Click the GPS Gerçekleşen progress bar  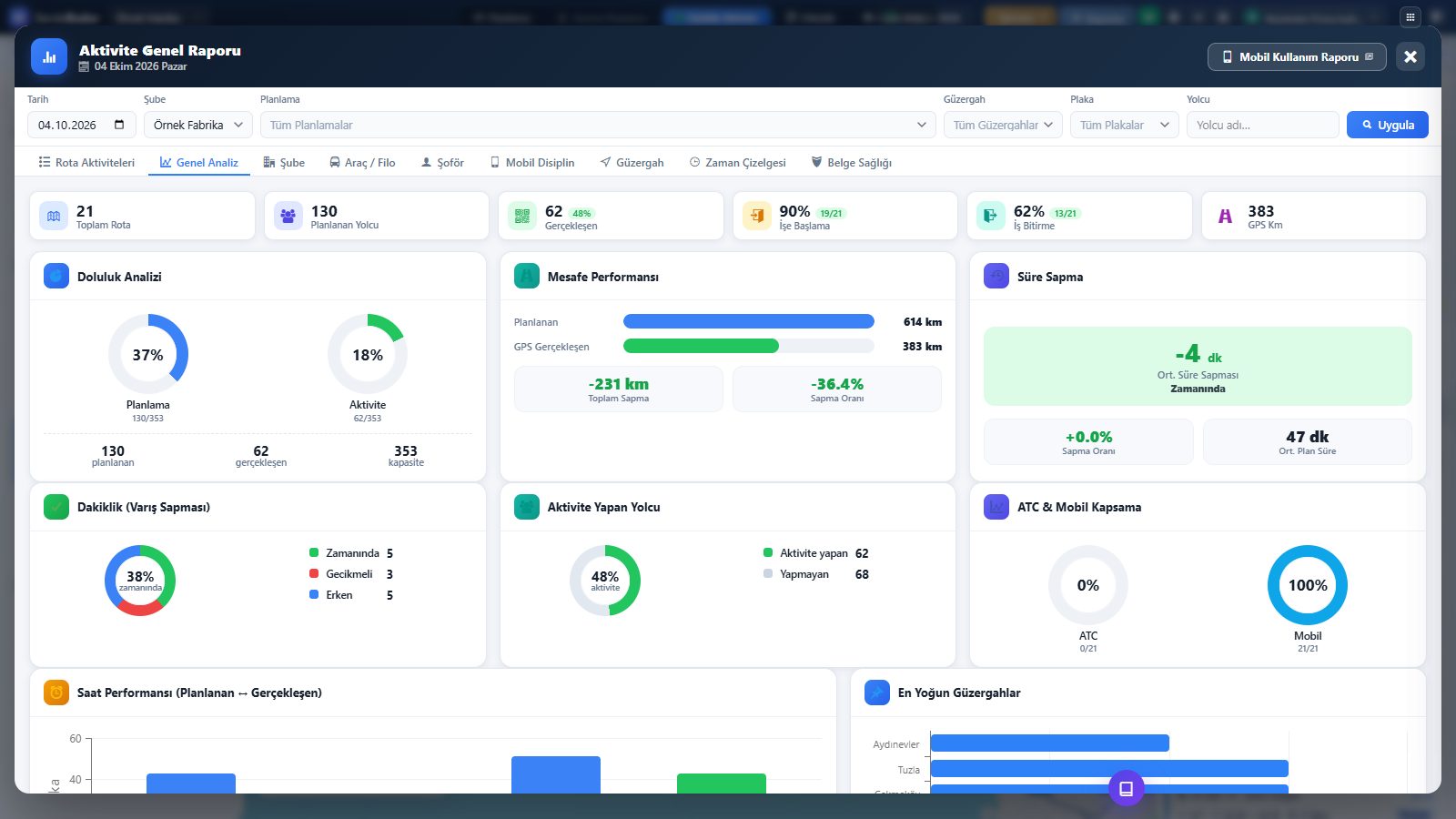(749, 346)
